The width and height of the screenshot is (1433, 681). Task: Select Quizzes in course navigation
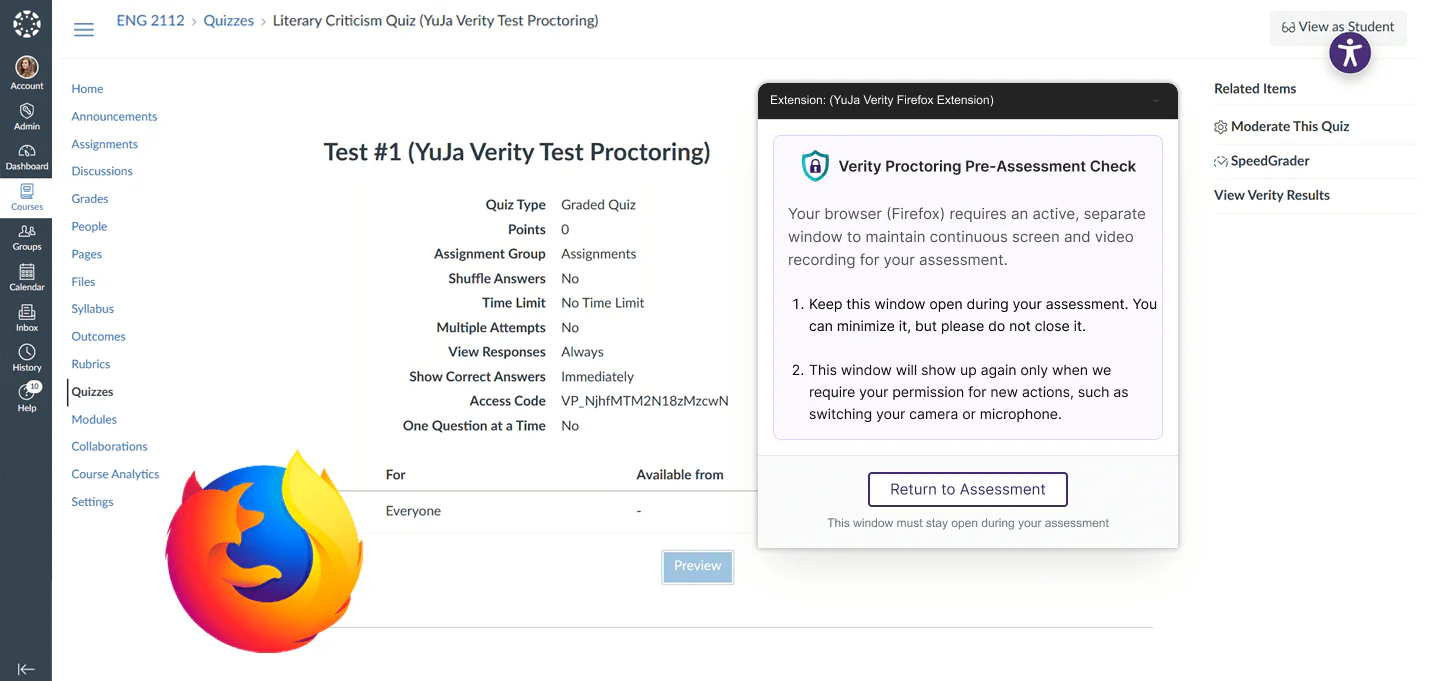92,392
